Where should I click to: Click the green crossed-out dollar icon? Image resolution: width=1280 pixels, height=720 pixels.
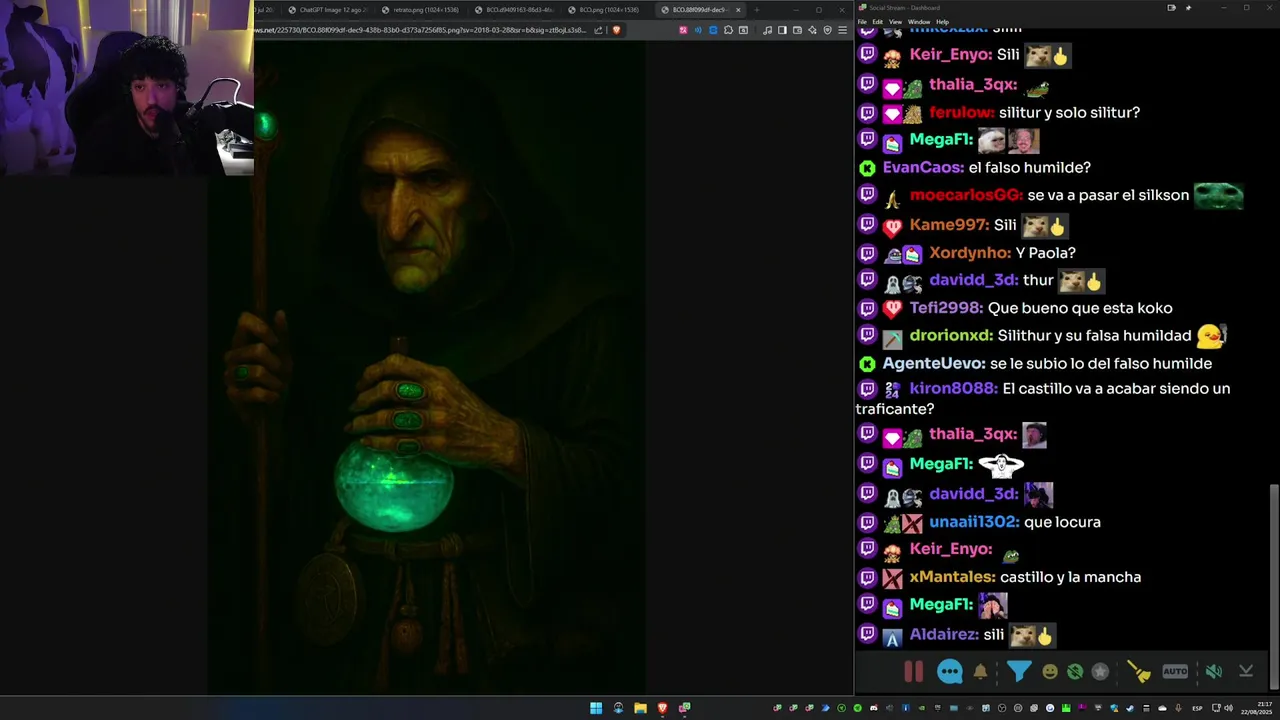(x=1075, y=672)
